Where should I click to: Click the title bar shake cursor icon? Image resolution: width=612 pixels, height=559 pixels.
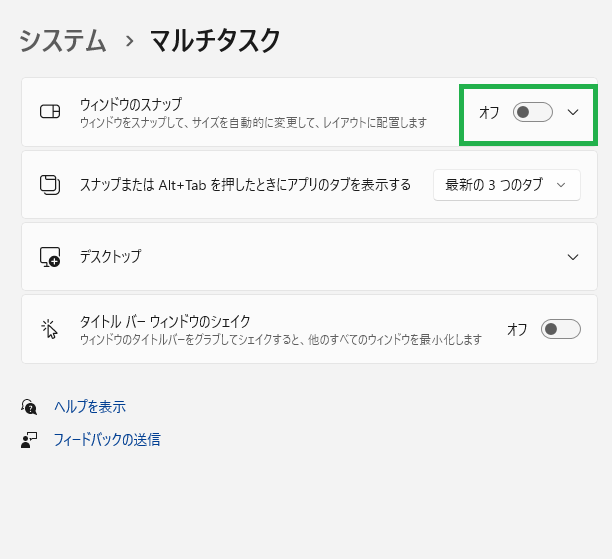click(50, 329)
